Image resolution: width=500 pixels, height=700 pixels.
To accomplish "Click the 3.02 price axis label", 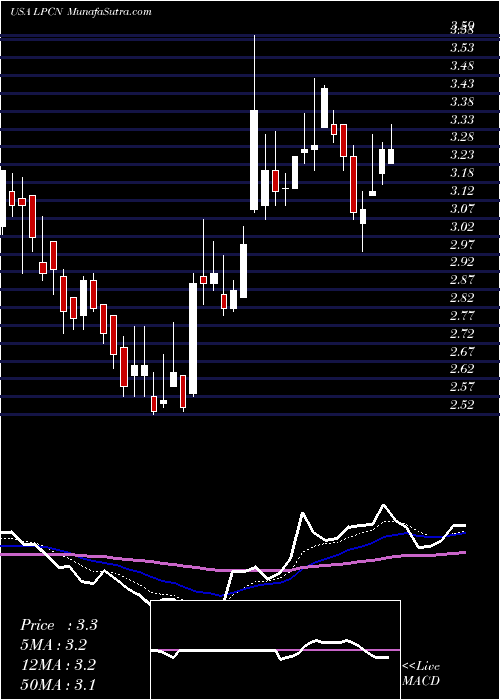I will pyautogui.click(x=462, y=226).
